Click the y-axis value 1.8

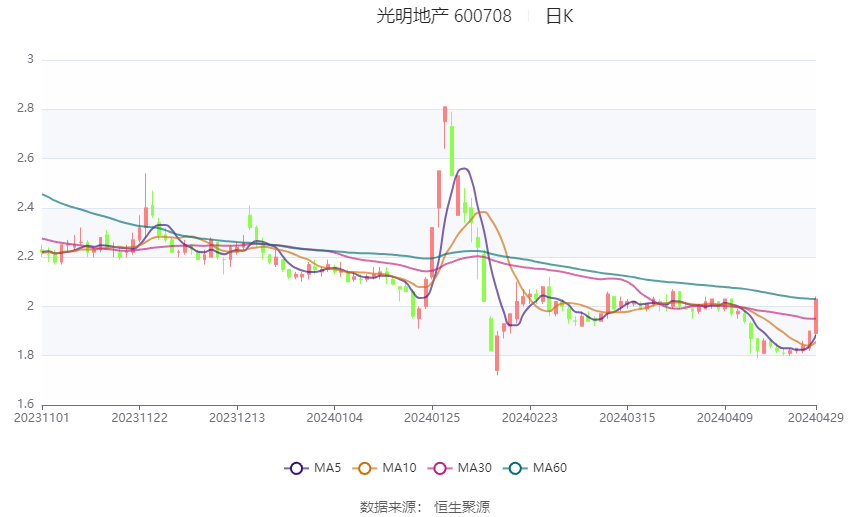pos(25,355)
